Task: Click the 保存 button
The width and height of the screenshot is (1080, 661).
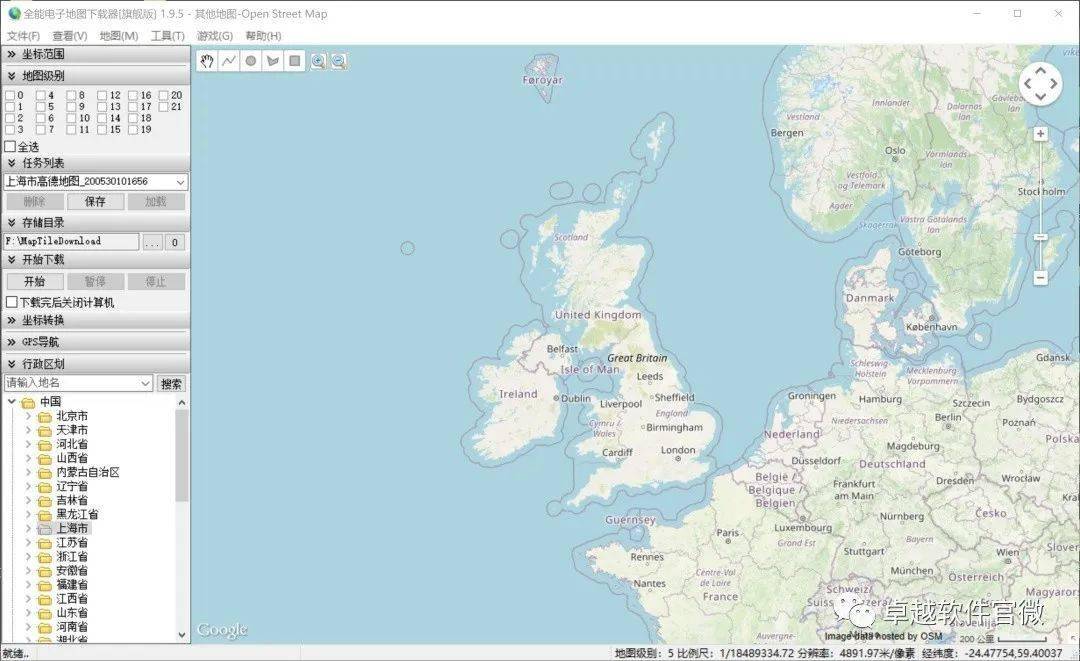Action: point(95,202)
